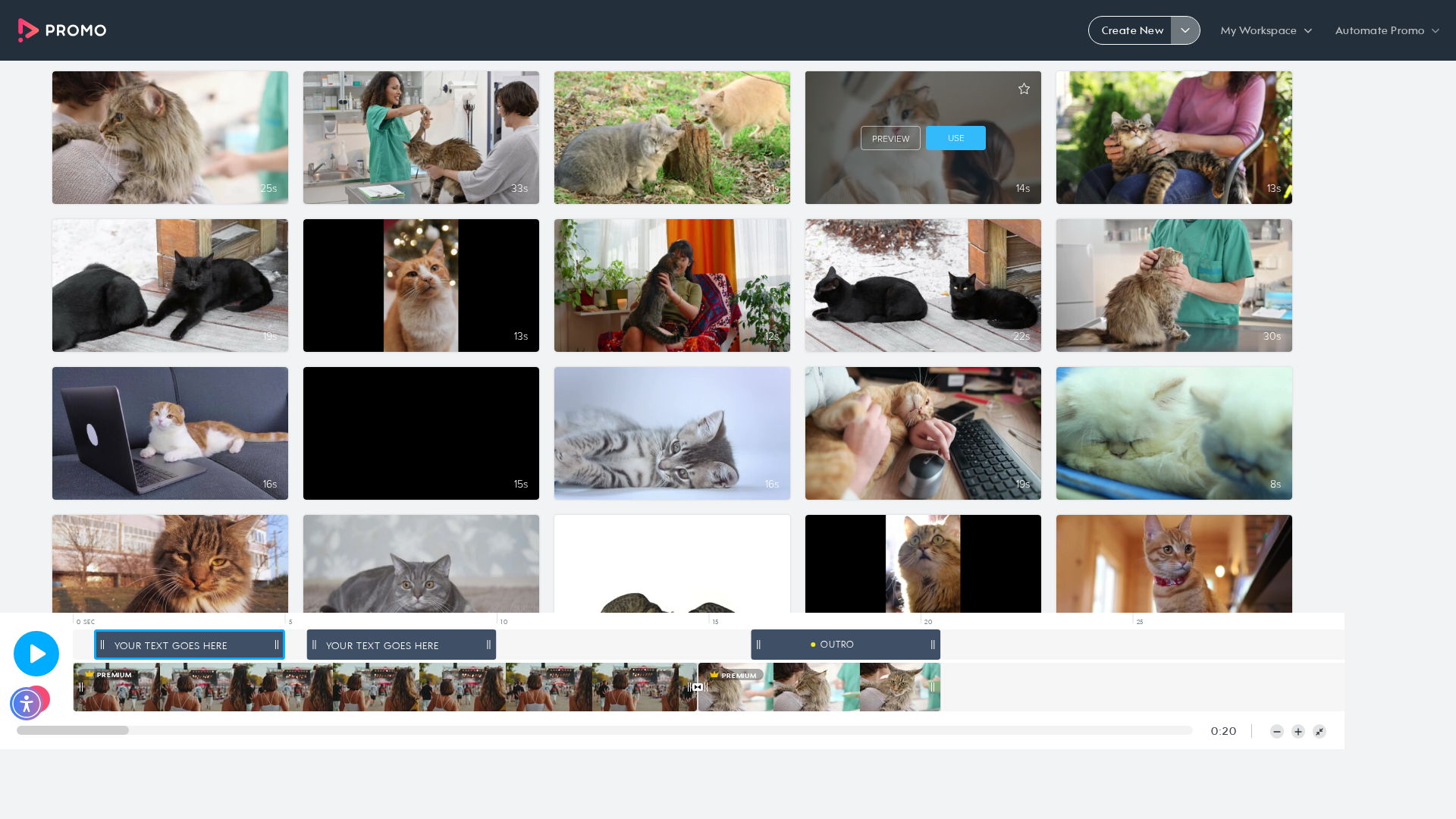
Task: Grab right handle of first text block
Action: click(277, 645)
